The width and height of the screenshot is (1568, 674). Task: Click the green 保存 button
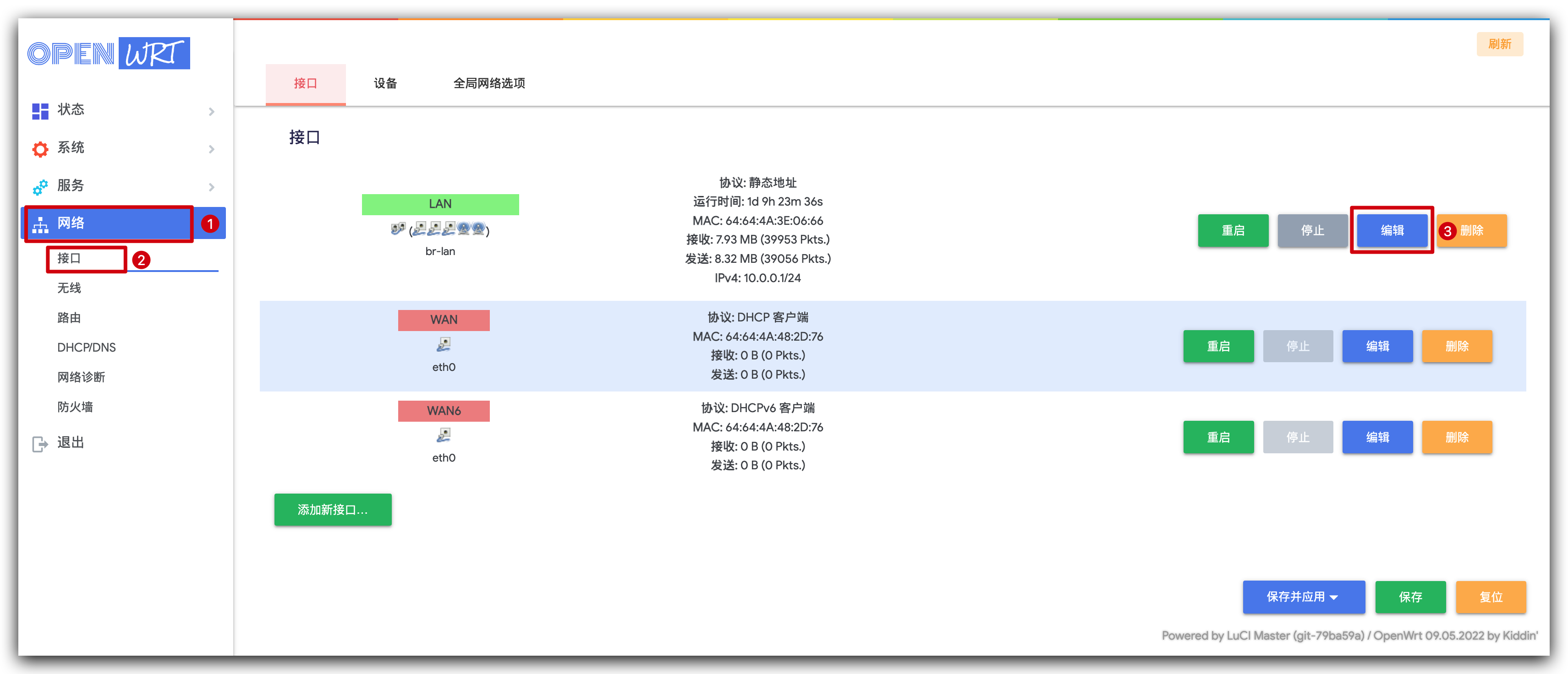1410,597
